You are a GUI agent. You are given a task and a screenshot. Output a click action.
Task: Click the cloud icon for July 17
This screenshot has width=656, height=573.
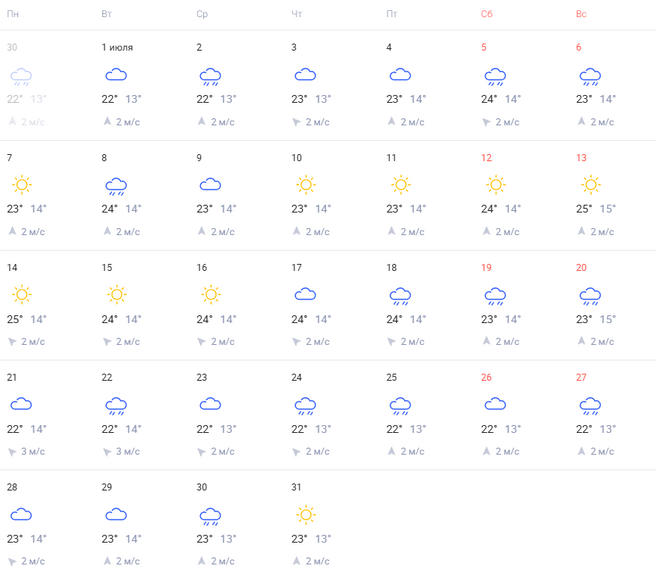[305, 295]
